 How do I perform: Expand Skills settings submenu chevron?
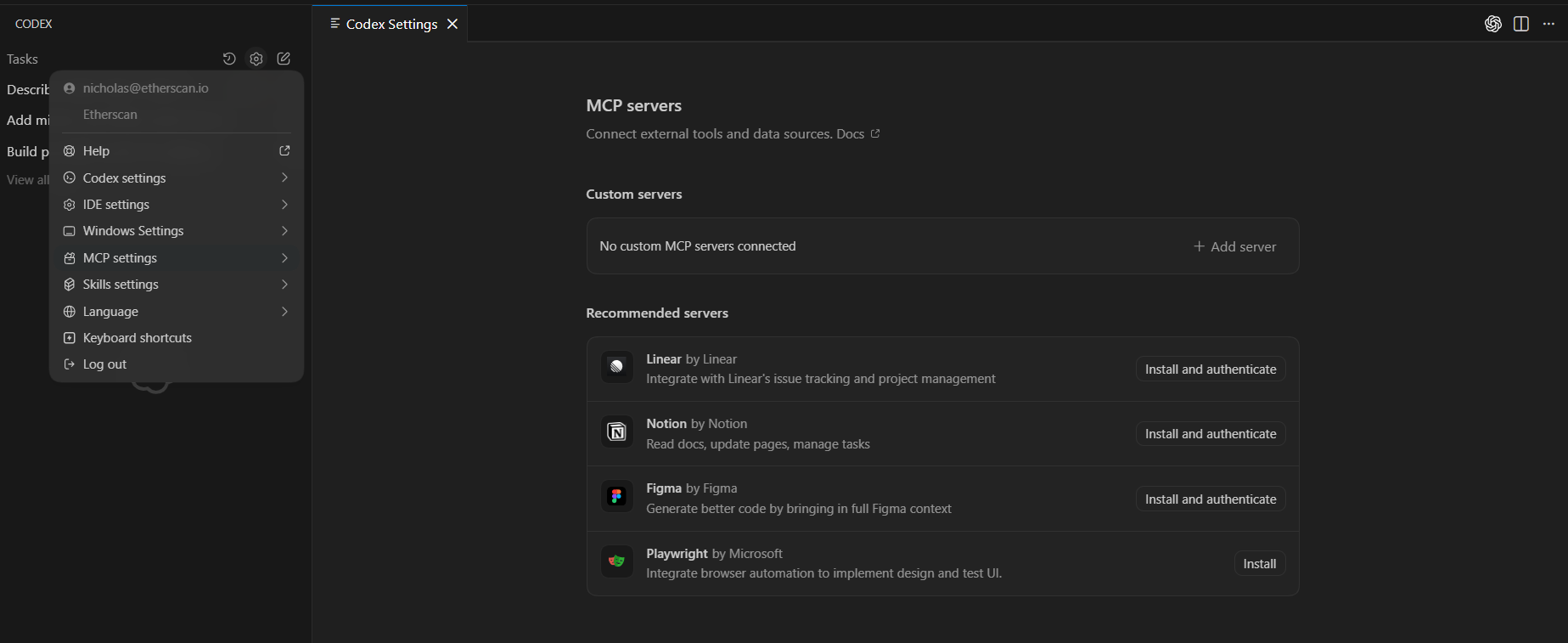[284, 285]
